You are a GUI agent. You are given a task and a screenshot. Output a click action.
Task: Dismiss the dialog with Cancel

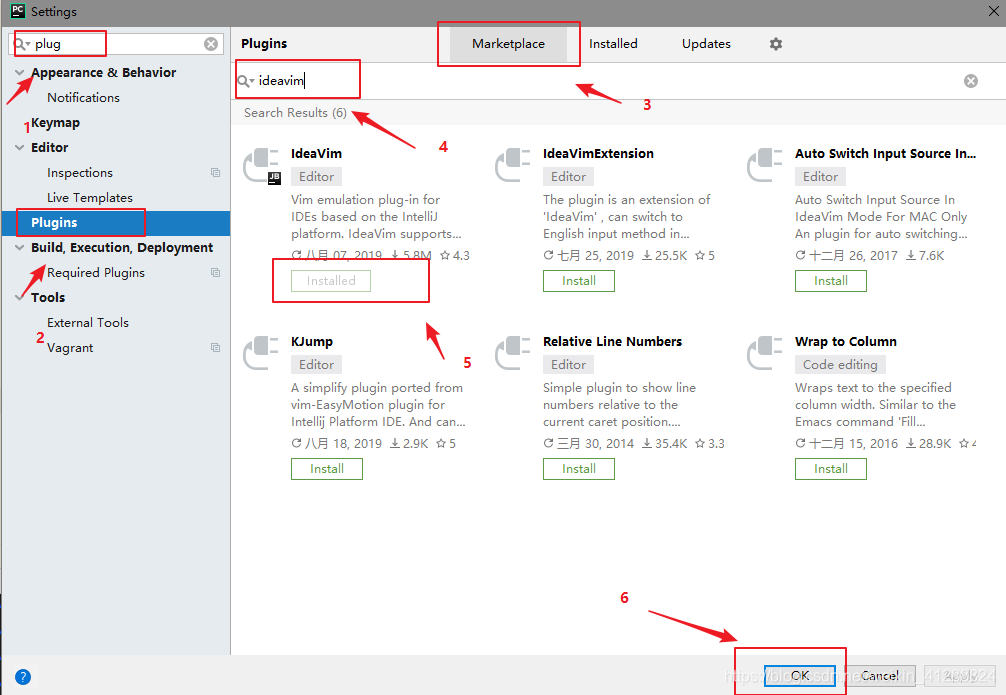(x=880, y=676)
